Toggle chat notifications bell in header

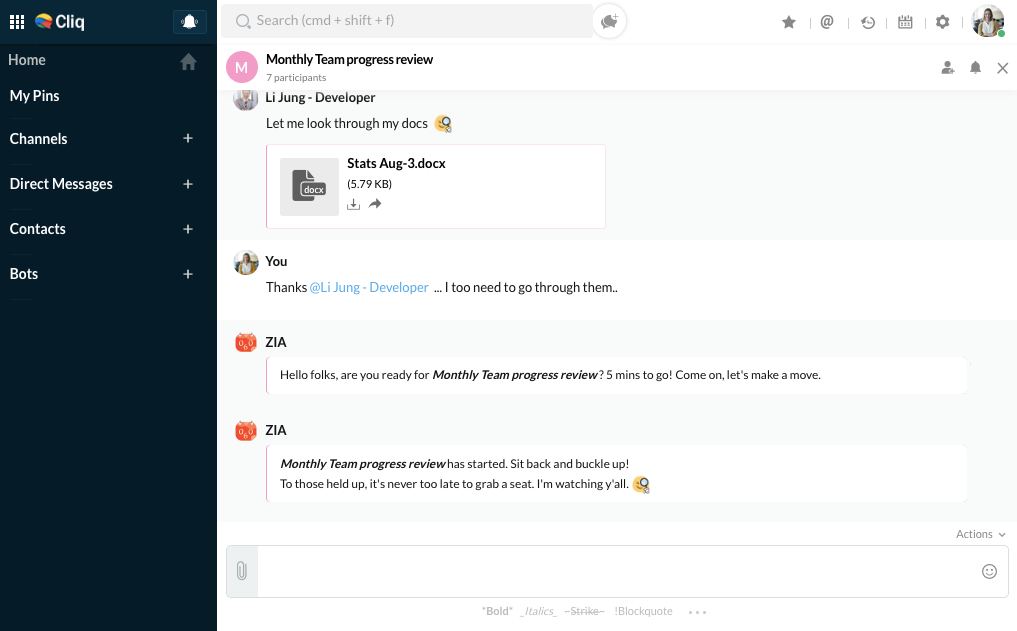coord(975,68)
